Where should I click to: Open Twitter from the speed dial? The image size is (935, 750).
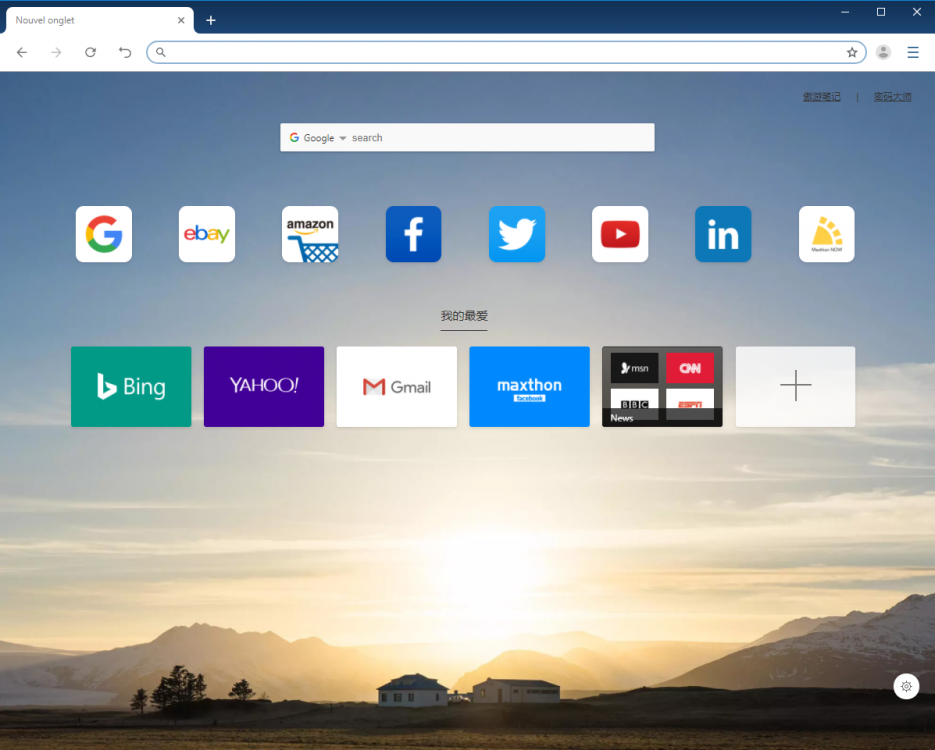516,234
